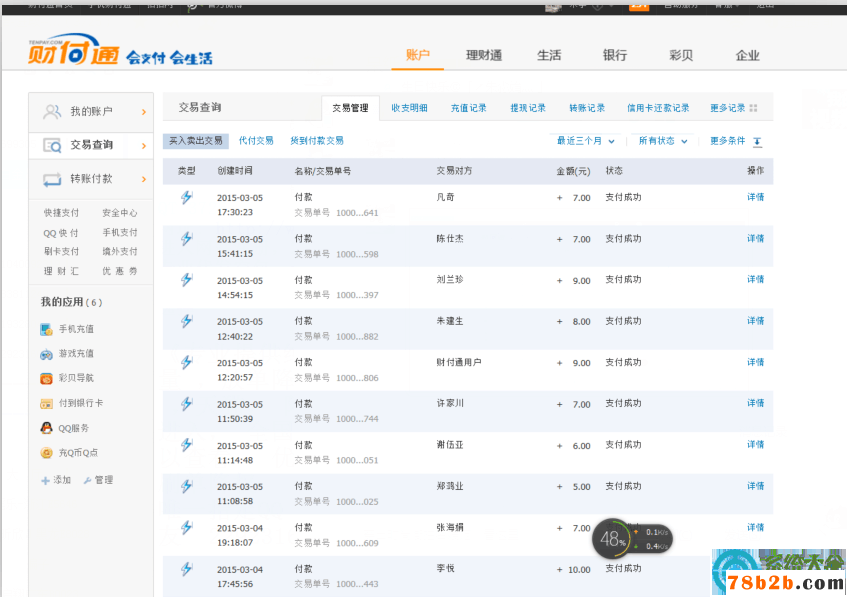The height and width of the screenshot is (597, 847).
Task: Open 详情 for the 凡奇 transaction
Action: click(756, 197)
